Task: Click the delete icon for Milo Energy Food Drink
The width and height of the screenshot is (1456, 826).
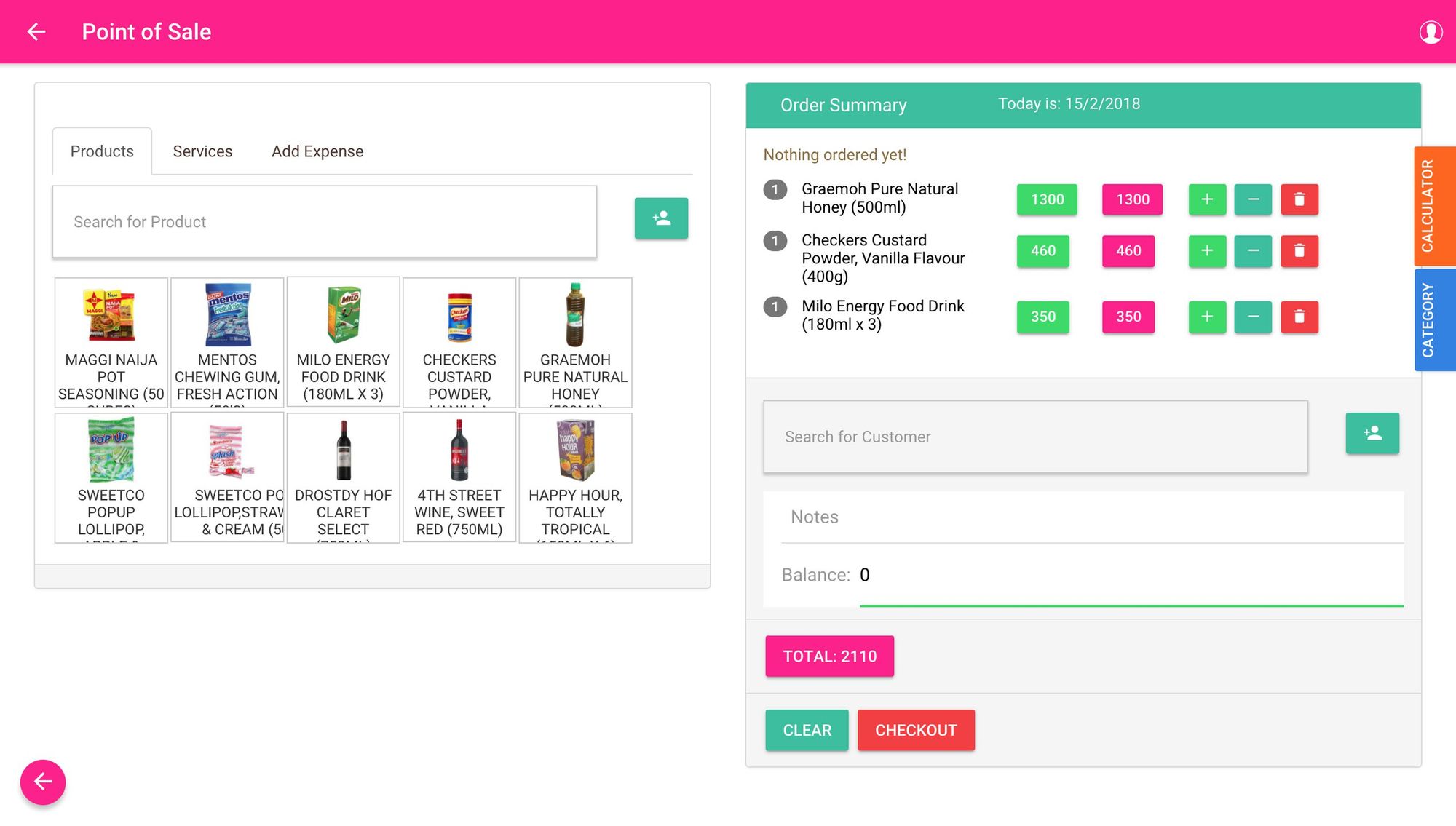Action: point(1298,316)
